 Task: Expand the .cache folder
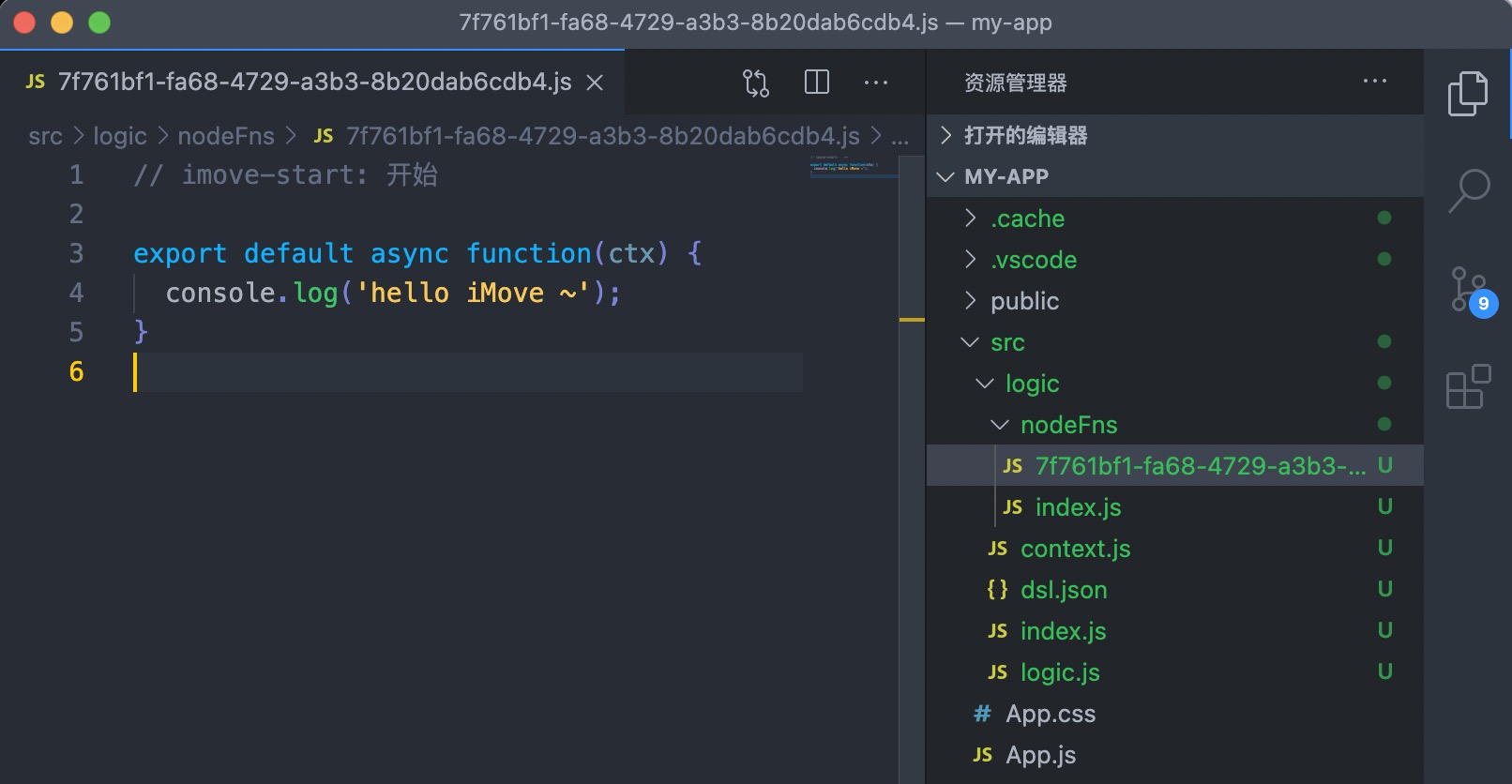click(x=1027, y=219)
